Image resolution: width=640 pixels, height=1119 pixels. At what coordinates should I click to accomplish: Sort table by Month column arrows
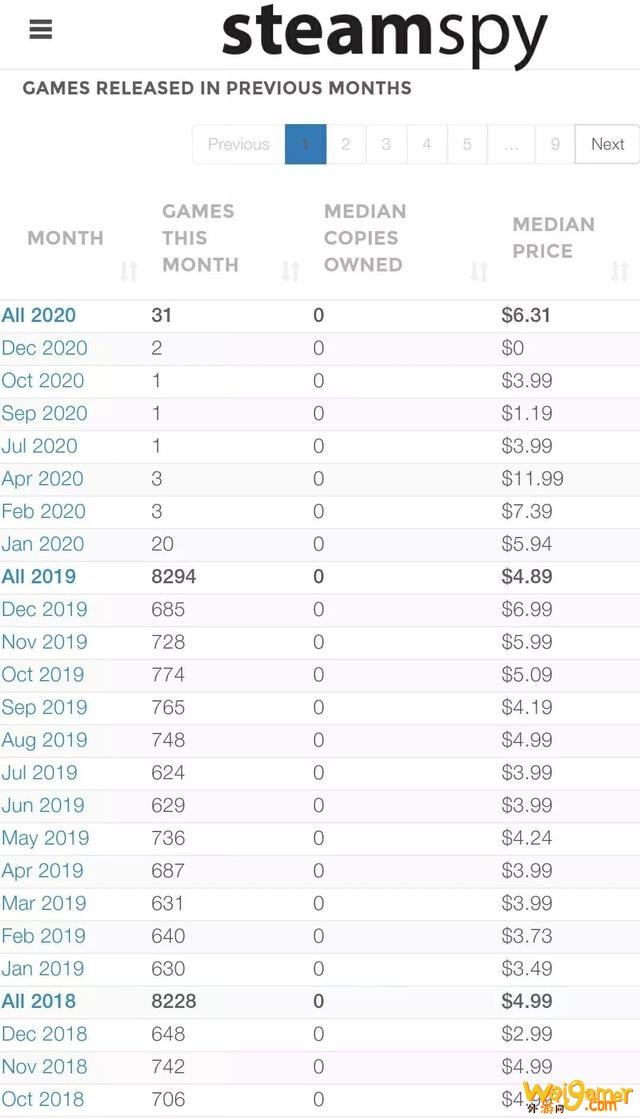[128, 271]
